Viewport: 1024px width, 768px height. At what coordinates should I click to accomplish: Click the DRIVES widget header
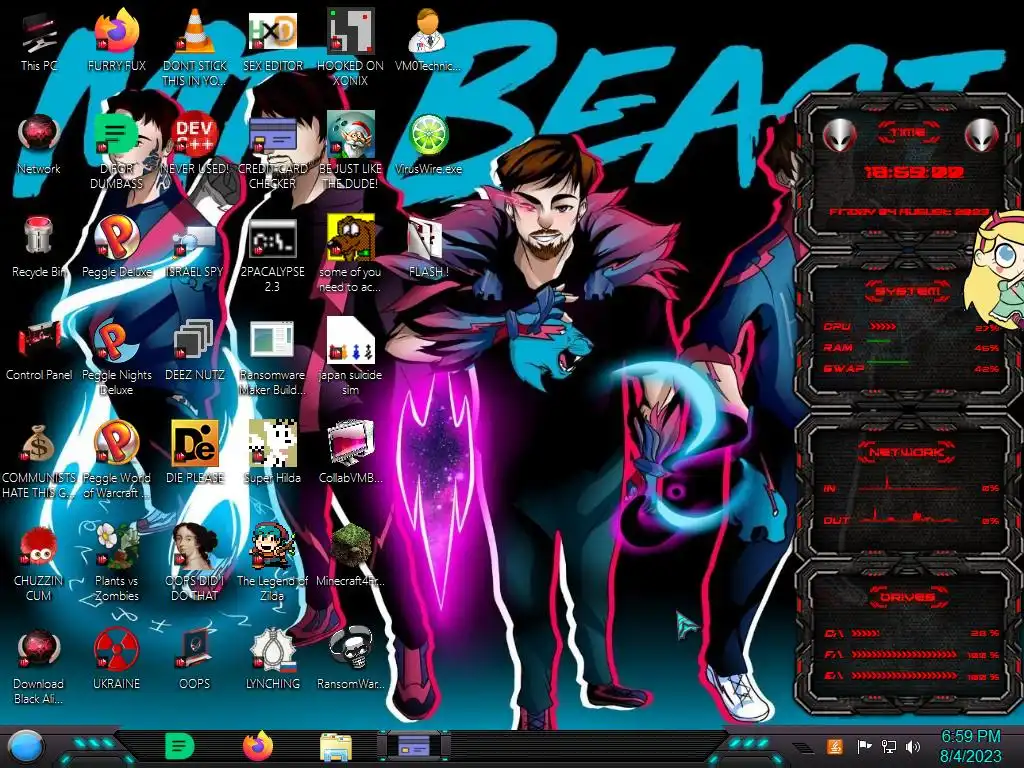(908, 597)
